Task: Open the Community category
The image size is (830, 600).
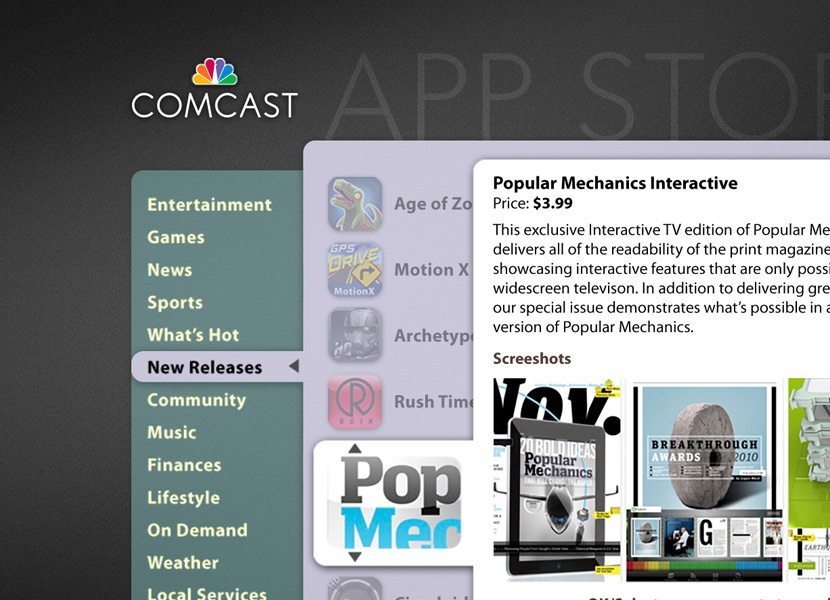Action: 196,400
